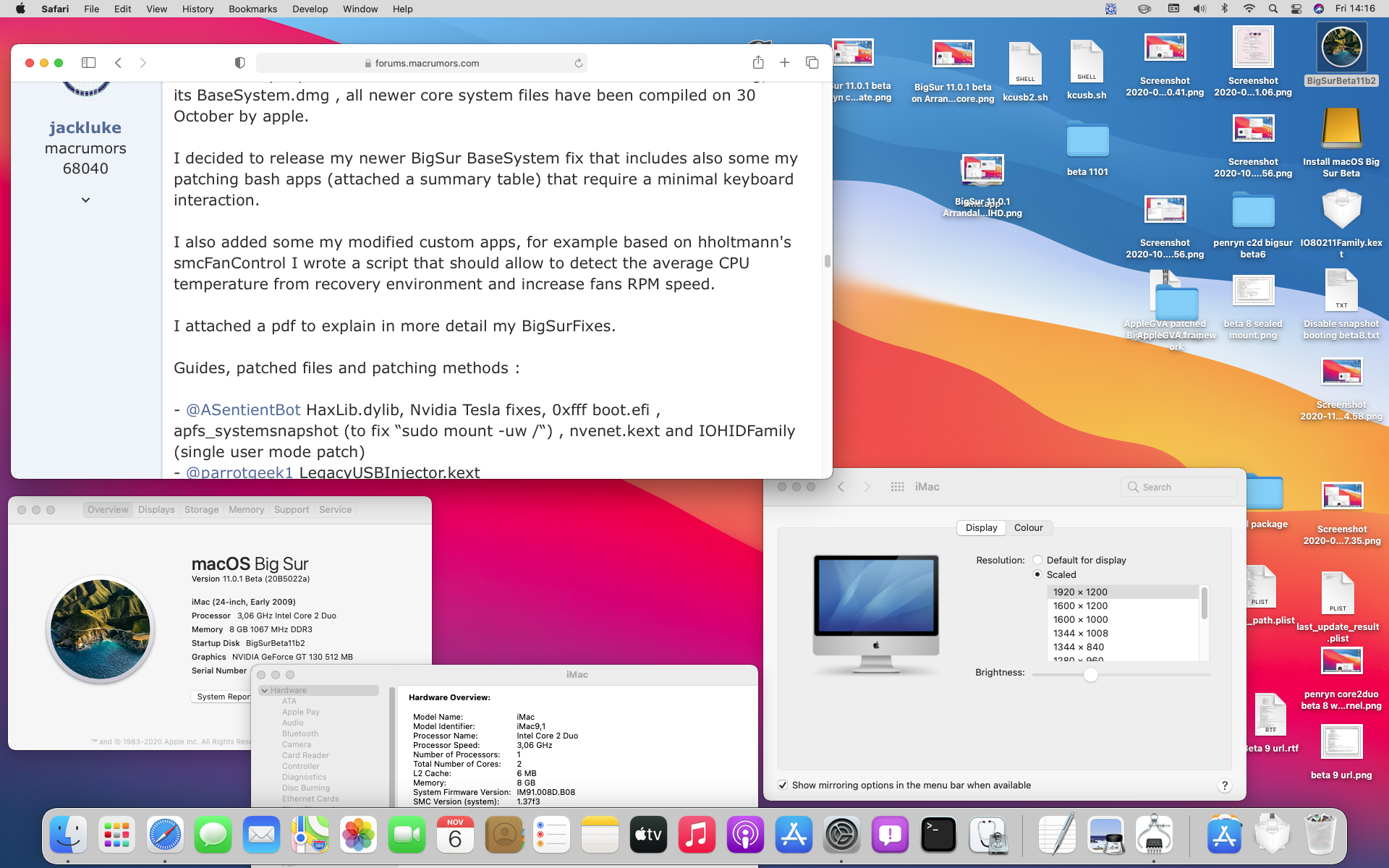Viewport: 1389px width, 868px height.
Task: Open @ASentientBot profile link
Action: pyautogui.click(x=243, y=410)
